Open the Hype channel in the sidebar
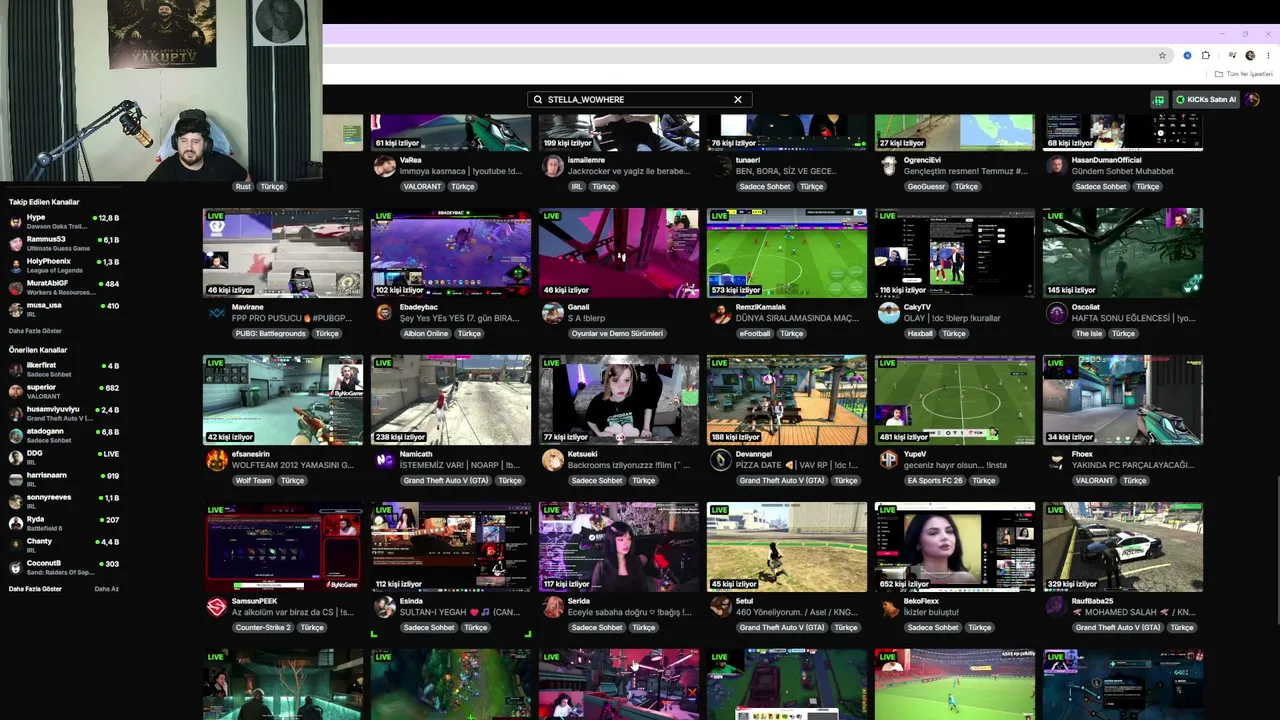Viewport: 1280px width, 720px height. click(x=65, y=222)
